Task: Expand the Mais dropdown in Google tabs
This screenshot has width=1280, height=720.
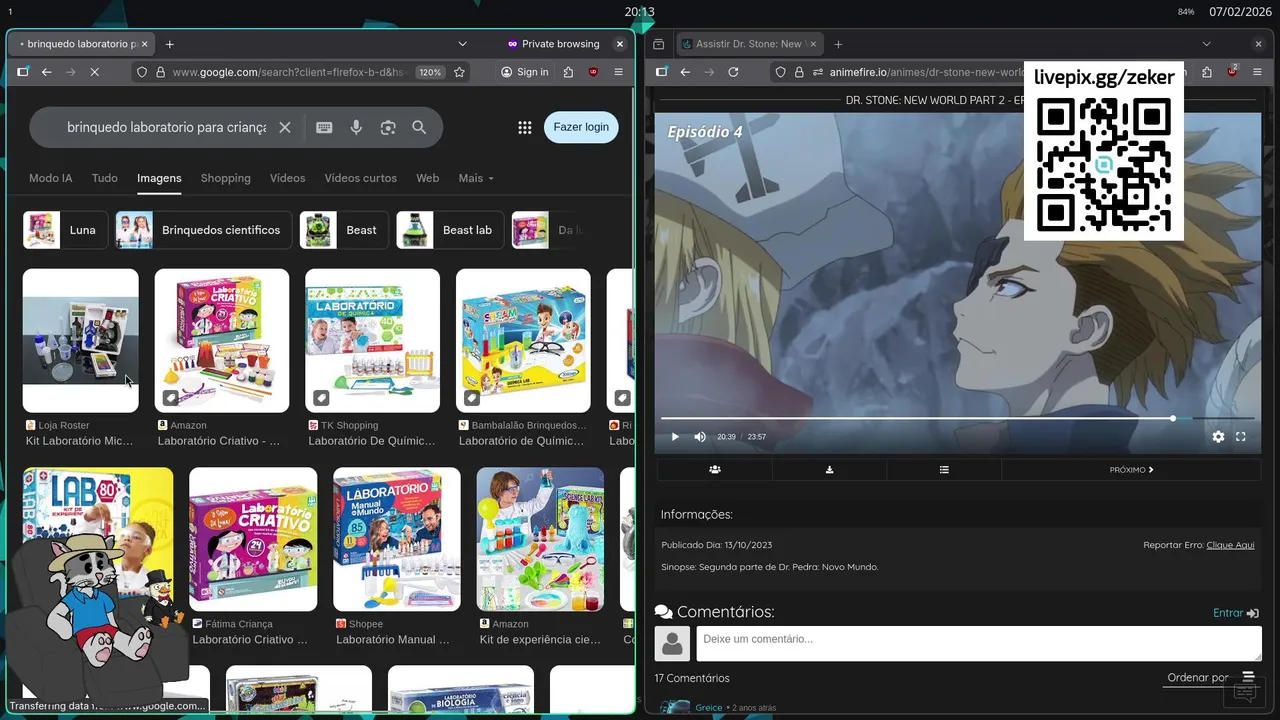Action: tap(476, 178)
